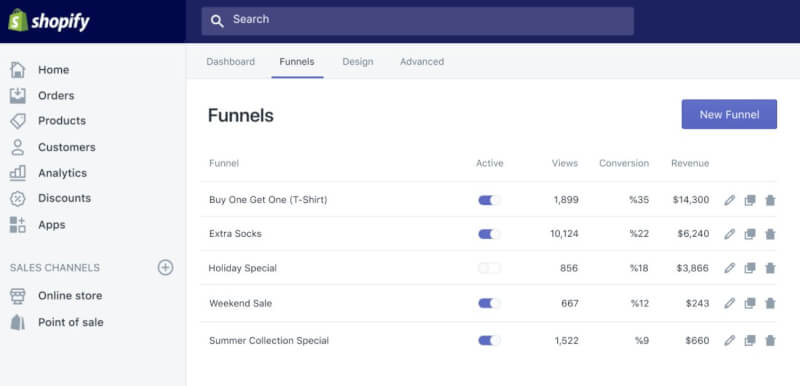The height and width of the screenshot is (386, 800).
Task: Open the Design tab
Action: pos(358,62)
